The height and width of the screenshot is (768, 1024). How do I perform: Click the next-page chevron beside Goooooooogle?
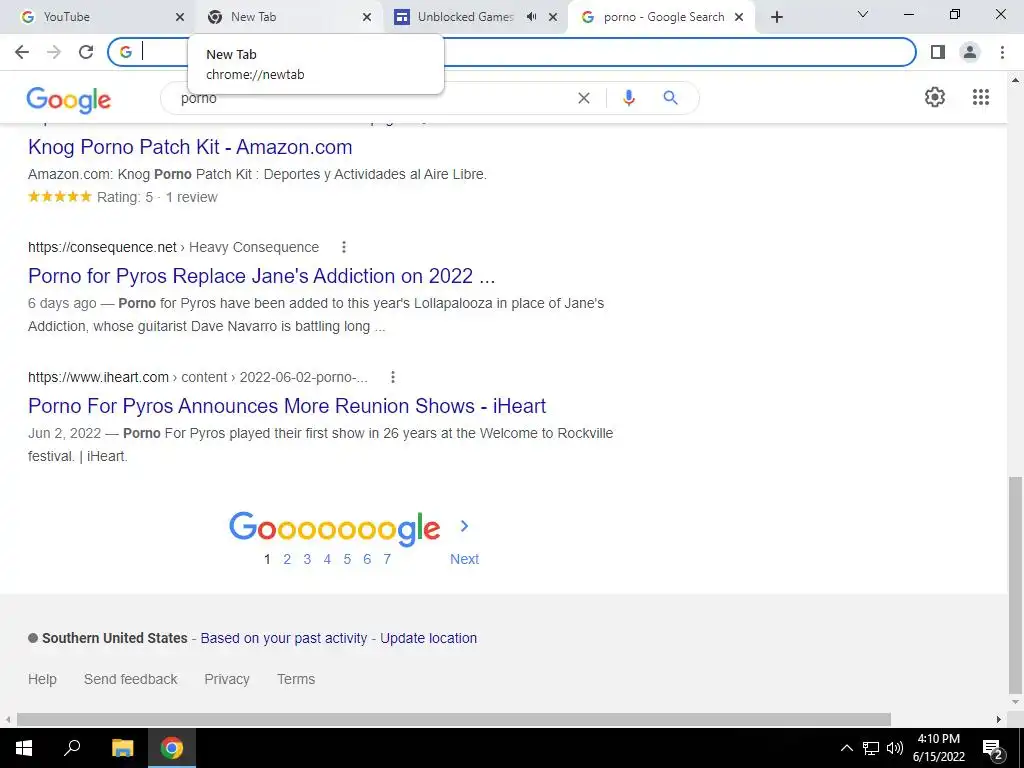click(x=464, y=526)
